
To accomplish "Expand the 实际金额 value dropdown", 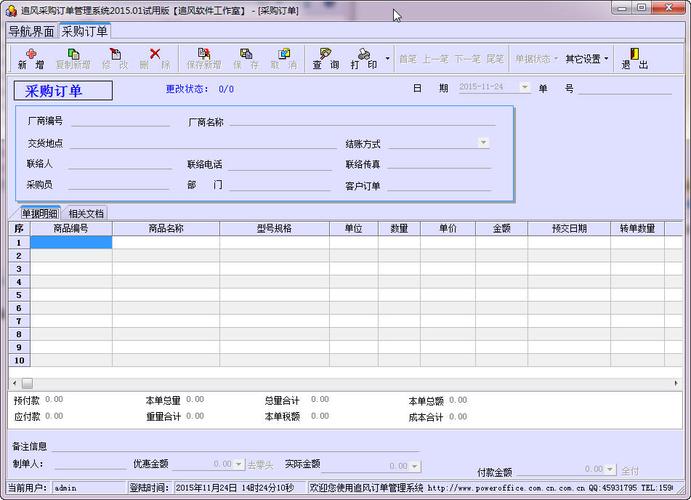I will [415, 466].
